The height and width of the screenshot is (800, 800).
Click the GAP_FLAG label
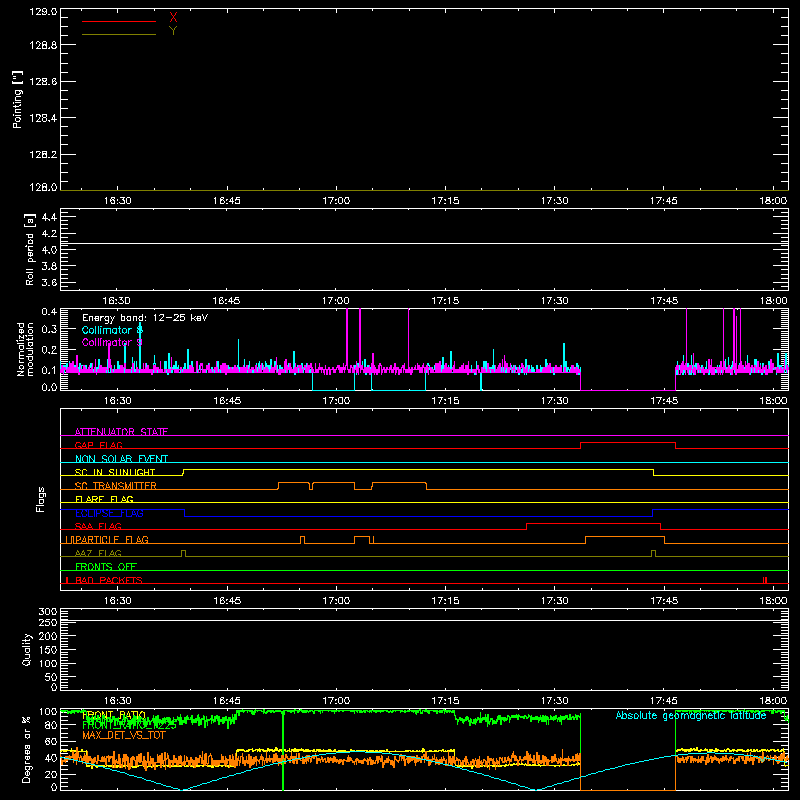pyautogui.click(x=98, y=445)
